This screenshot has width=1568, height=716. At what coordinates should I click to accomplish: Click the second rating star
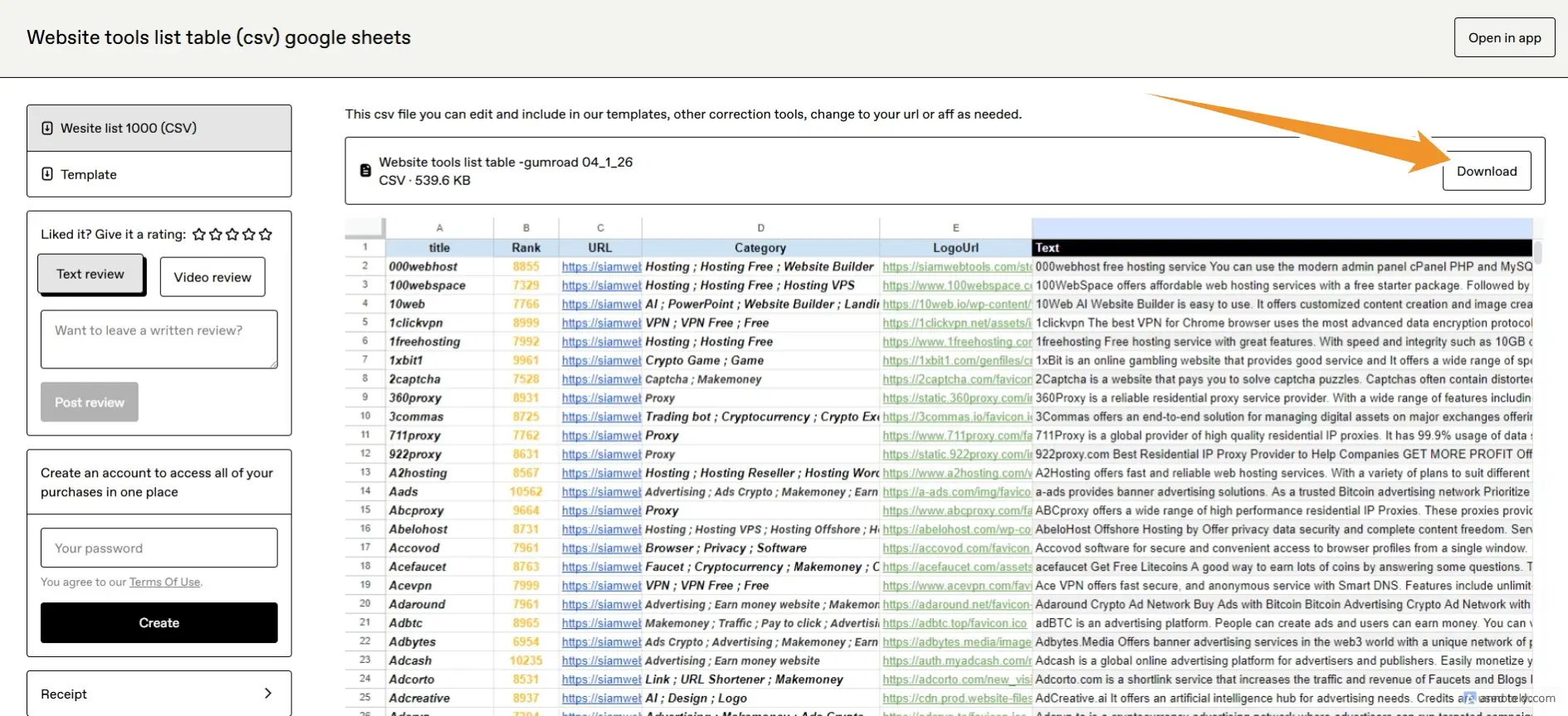click(216, 235)
